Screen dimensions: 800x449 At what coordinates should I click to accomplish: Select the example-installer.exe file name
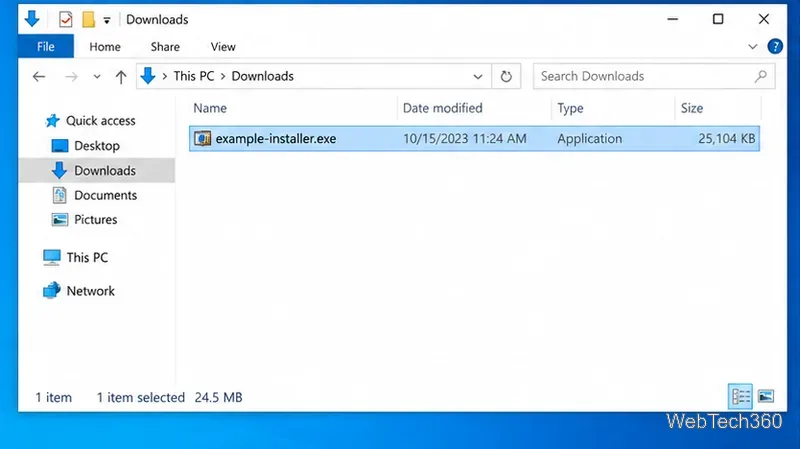[276, 139]
